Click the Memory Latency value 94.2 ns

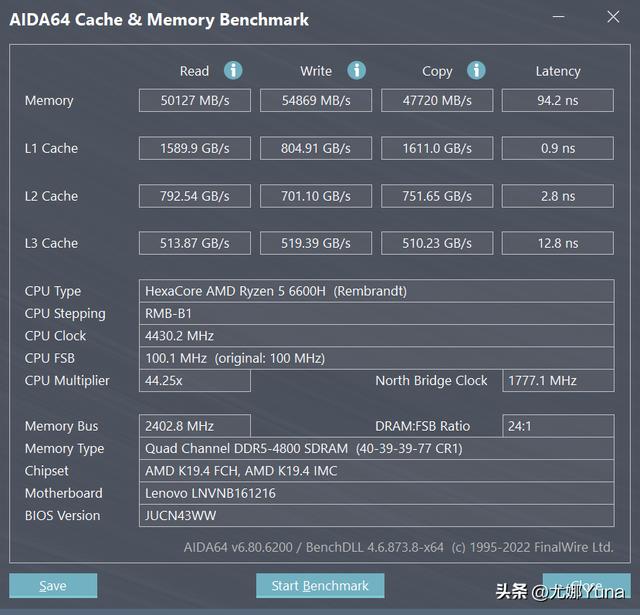557,101
